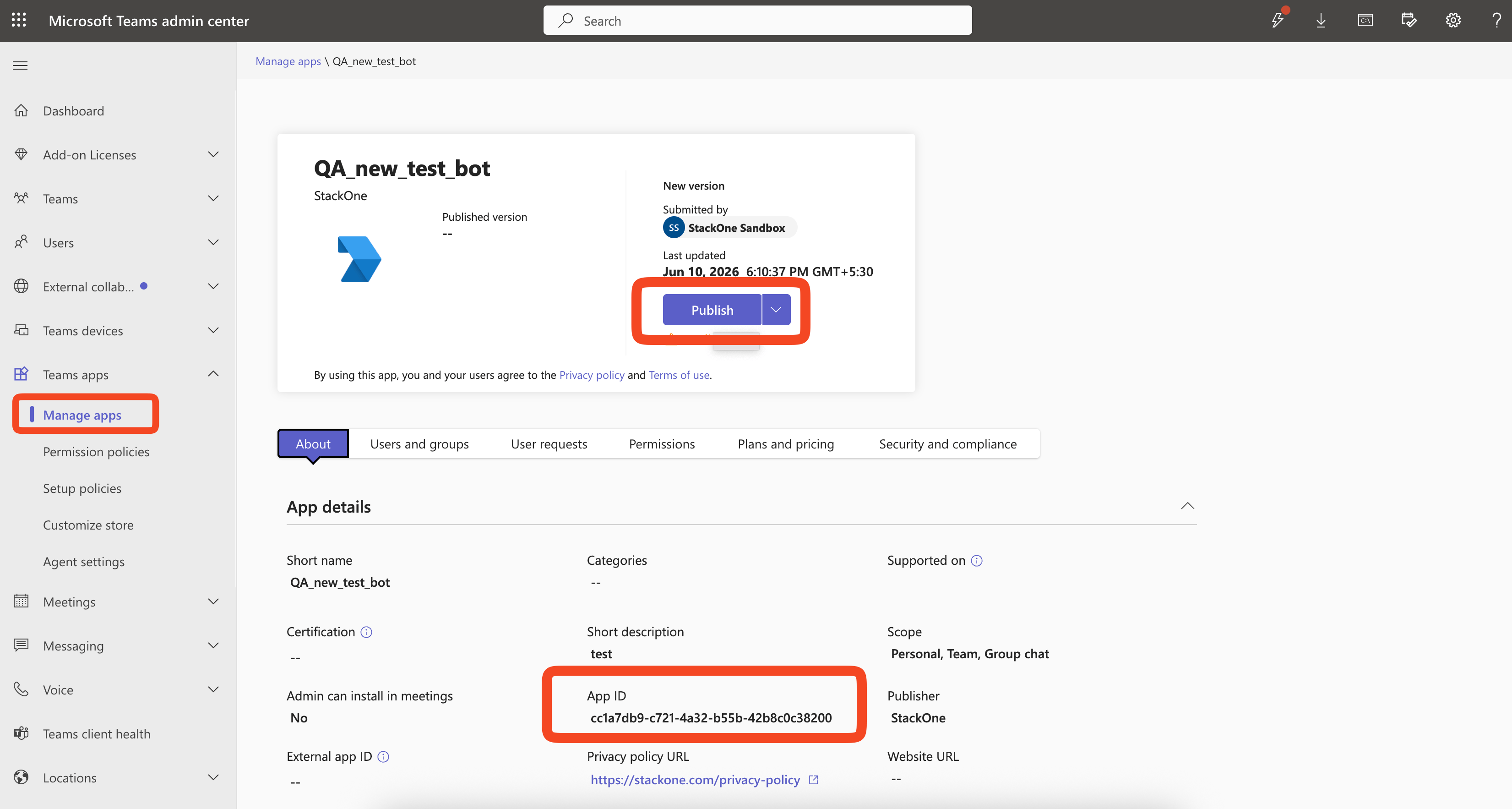Open Dashboard in the sidebar

pos(73,110)
